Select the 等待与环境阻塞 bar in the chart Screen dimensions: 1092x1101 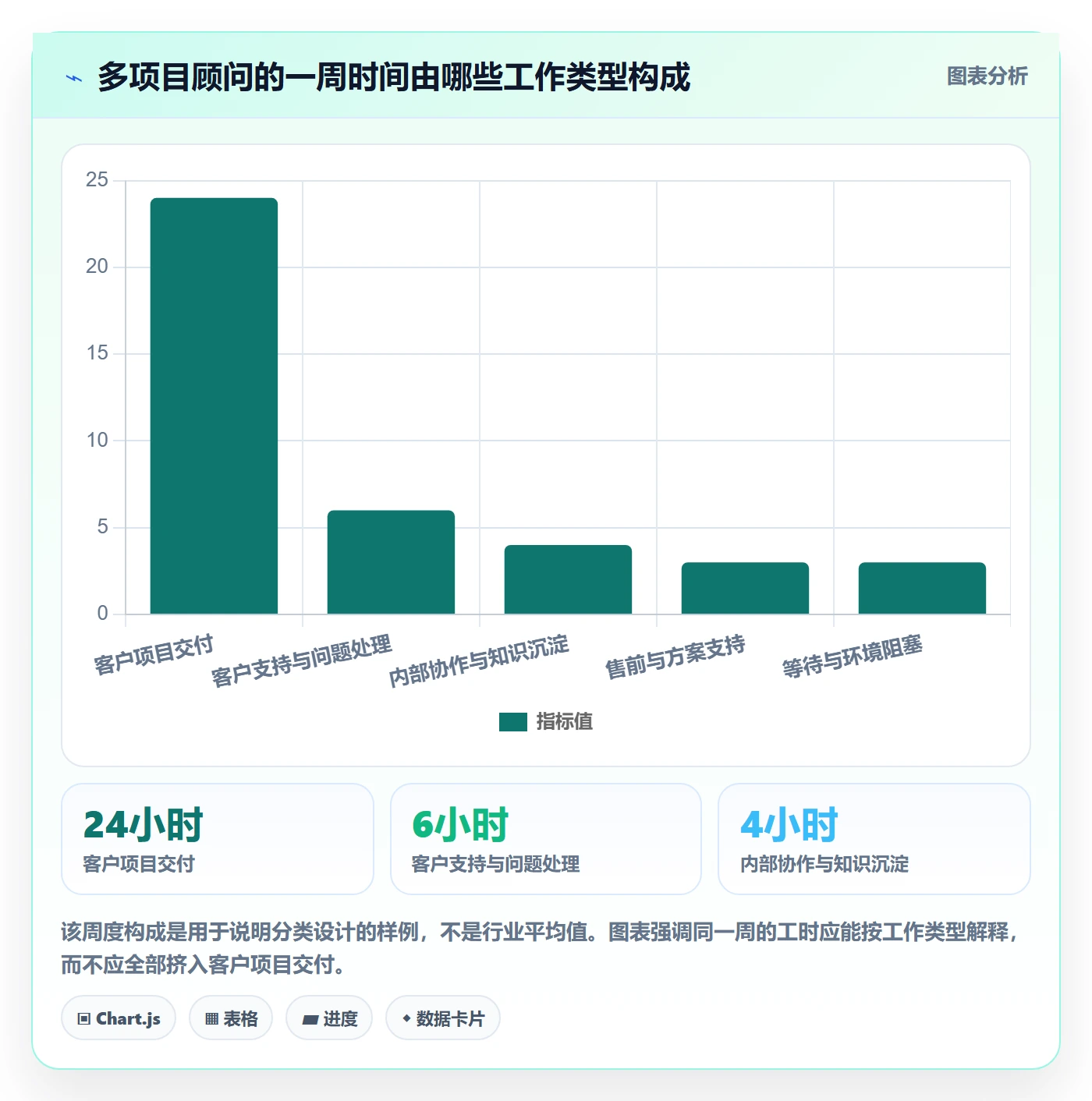click(x=922, y=588)
